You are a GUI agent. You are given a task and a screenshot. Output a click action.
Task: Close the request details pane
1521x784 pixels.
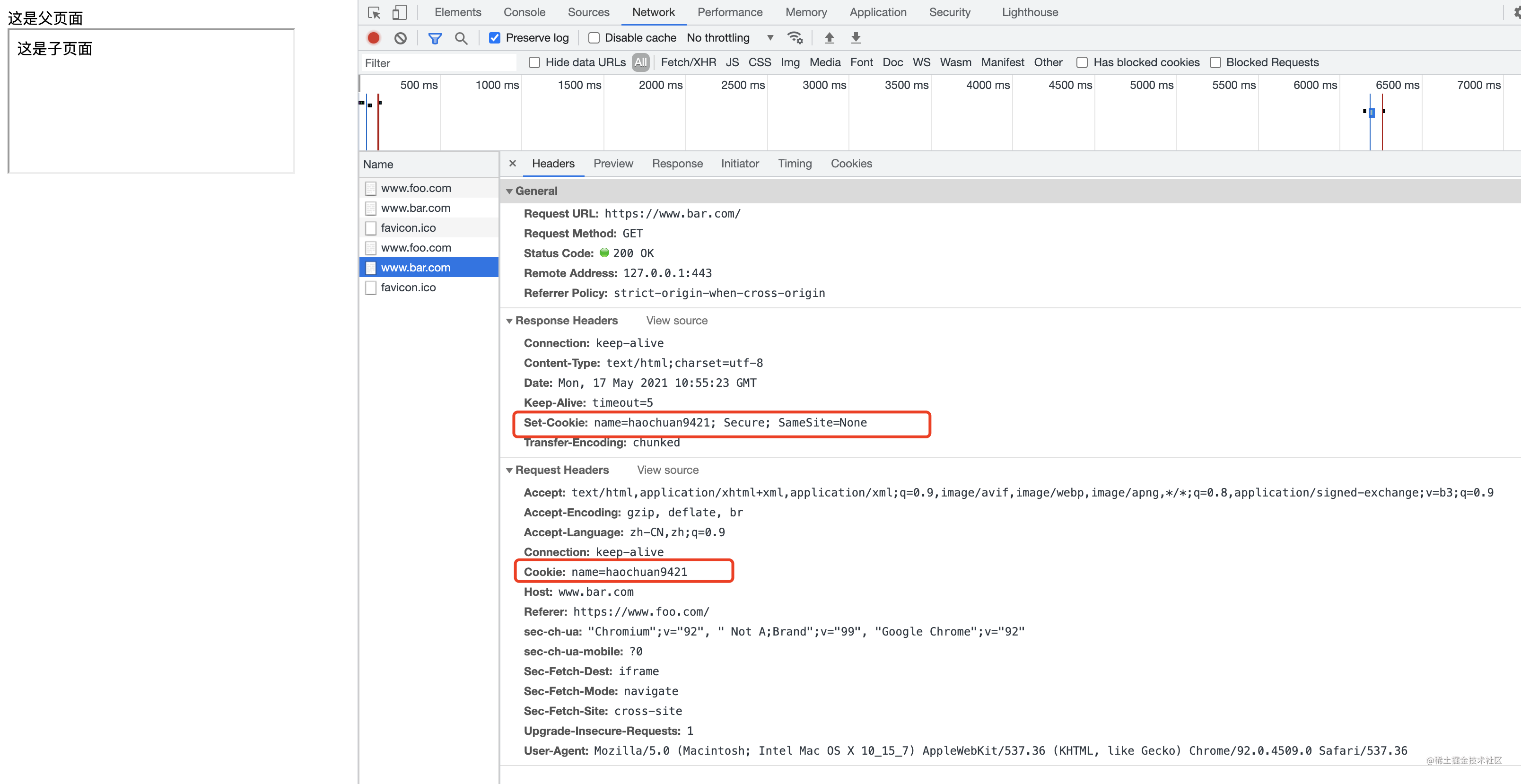click(x=512, y=164)
